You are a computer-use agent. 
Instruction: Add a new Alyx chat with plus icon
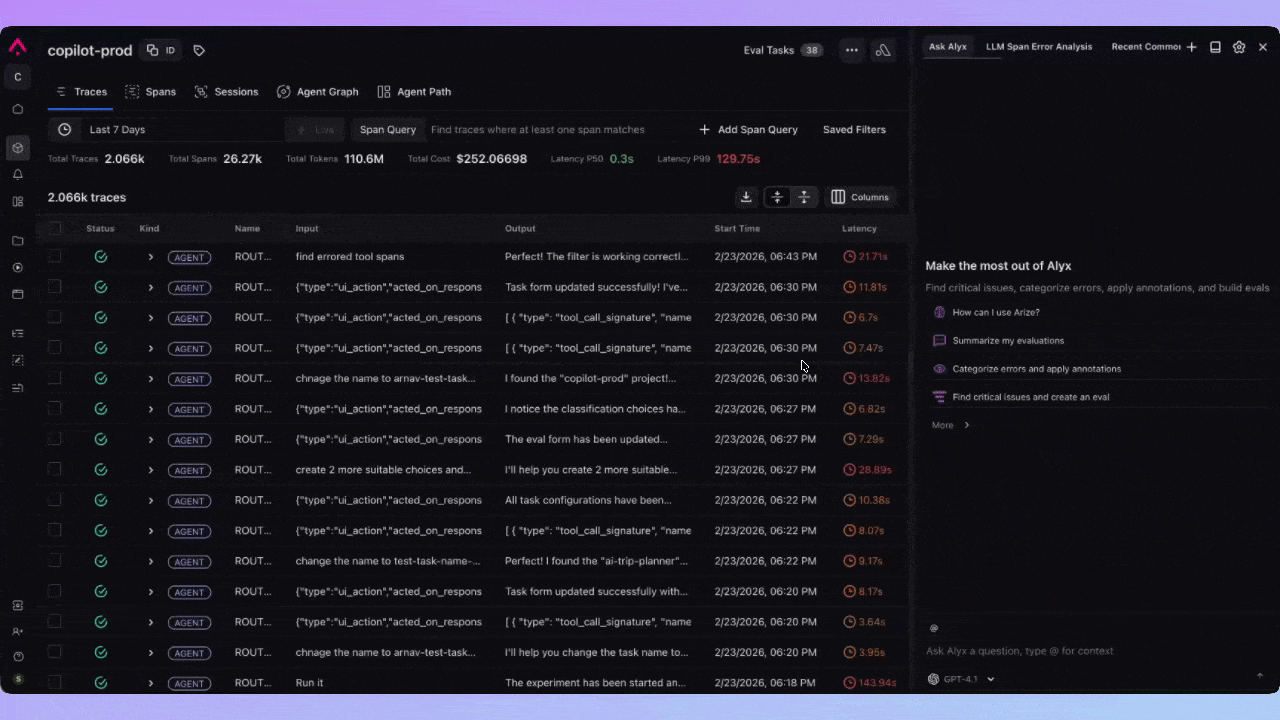tap(1191, 47)
